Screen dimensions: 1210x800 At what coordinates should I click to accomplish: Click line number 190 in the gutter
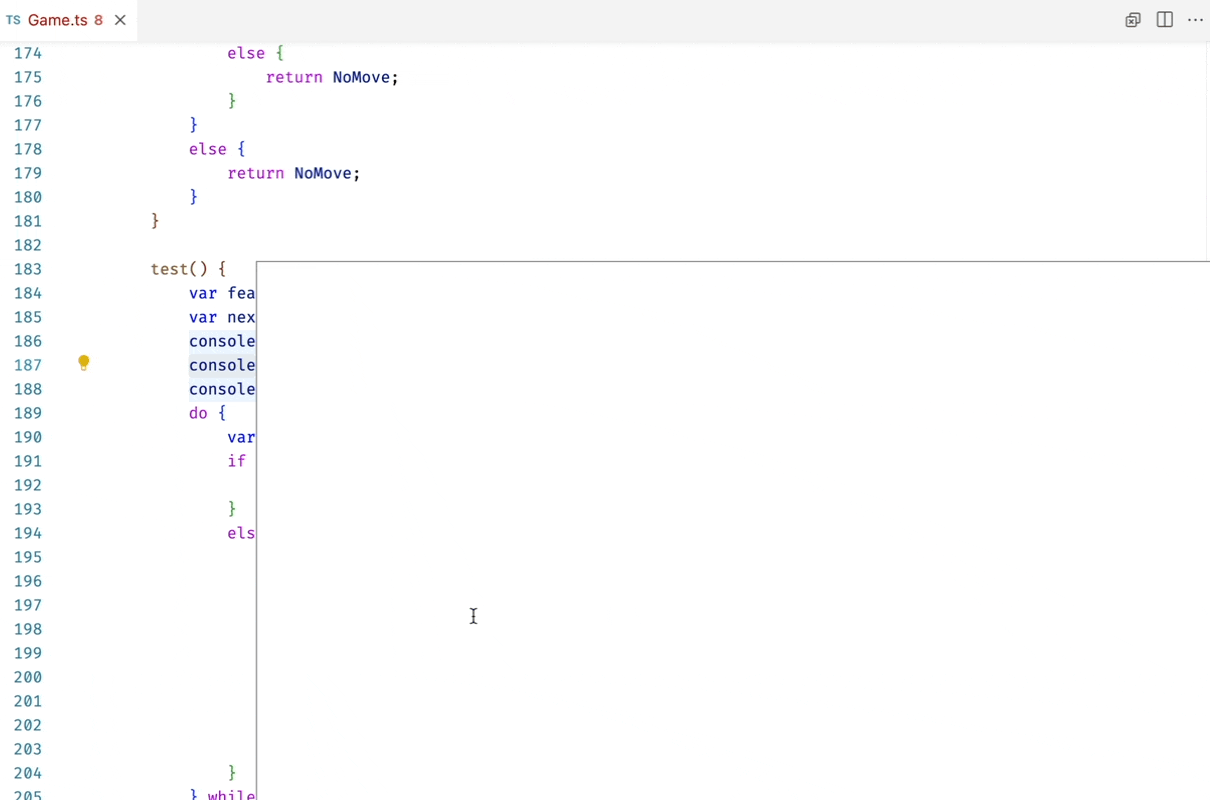click(27, 437)
